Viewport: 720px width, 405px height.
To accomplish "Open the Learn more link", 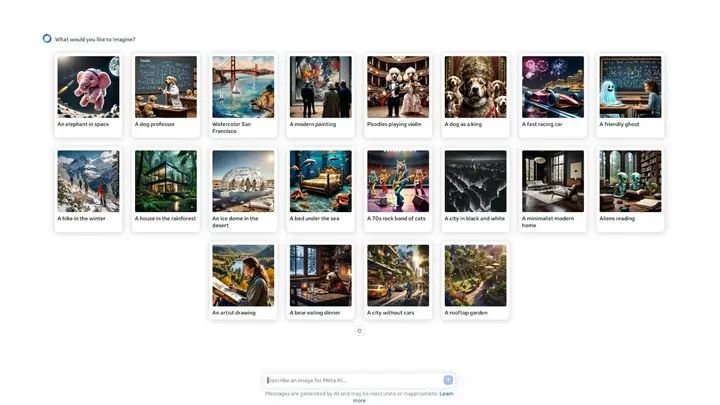I will coord(445,394).
